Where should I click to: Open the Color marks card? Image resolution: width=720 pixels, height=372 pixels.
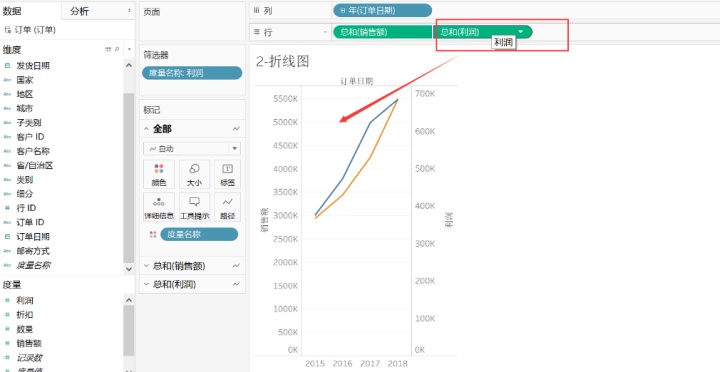pyautogui.click(x=158, y=174)
